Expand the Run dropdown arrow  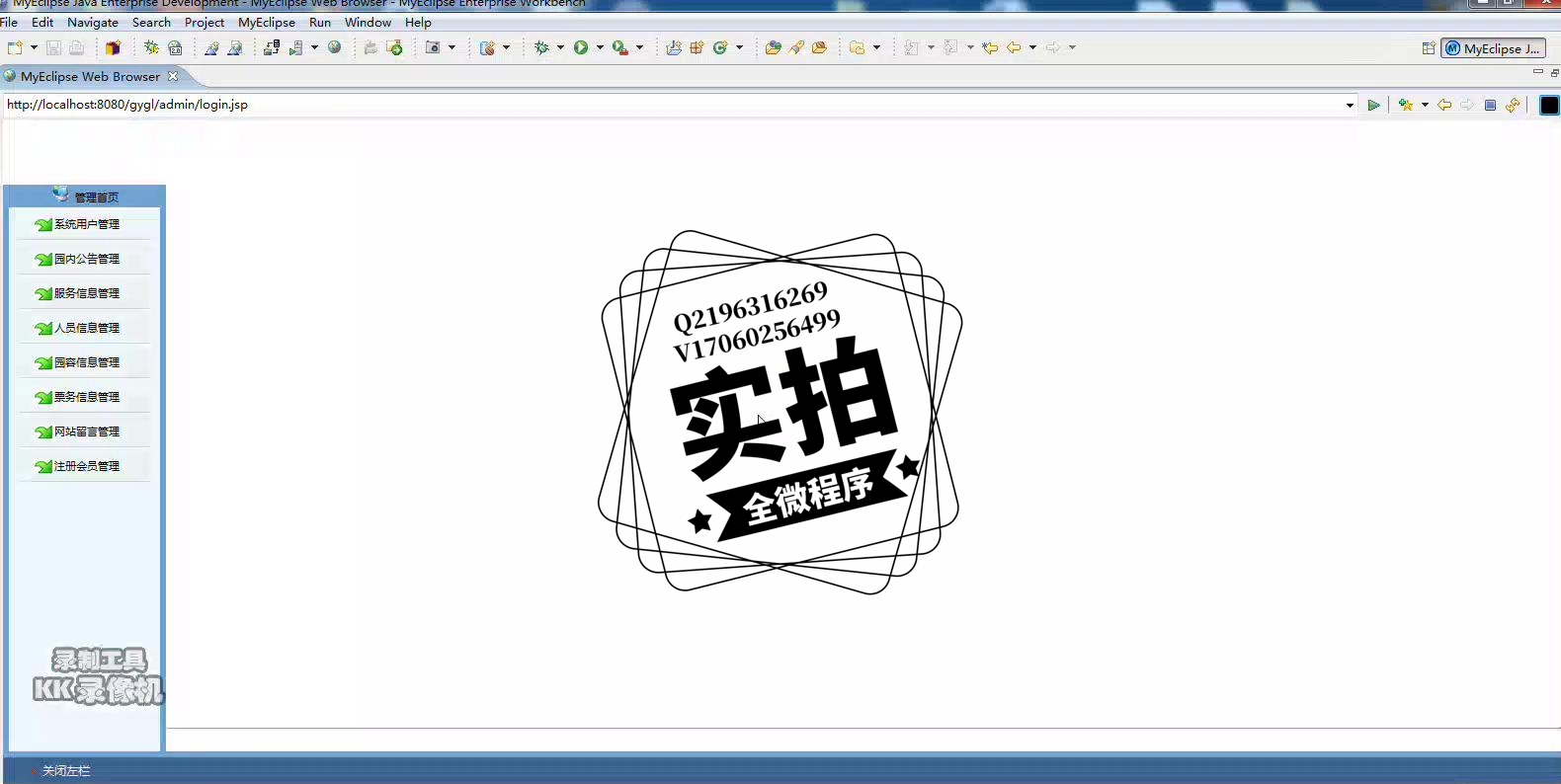pyautogui.click(x=600, y=47)
